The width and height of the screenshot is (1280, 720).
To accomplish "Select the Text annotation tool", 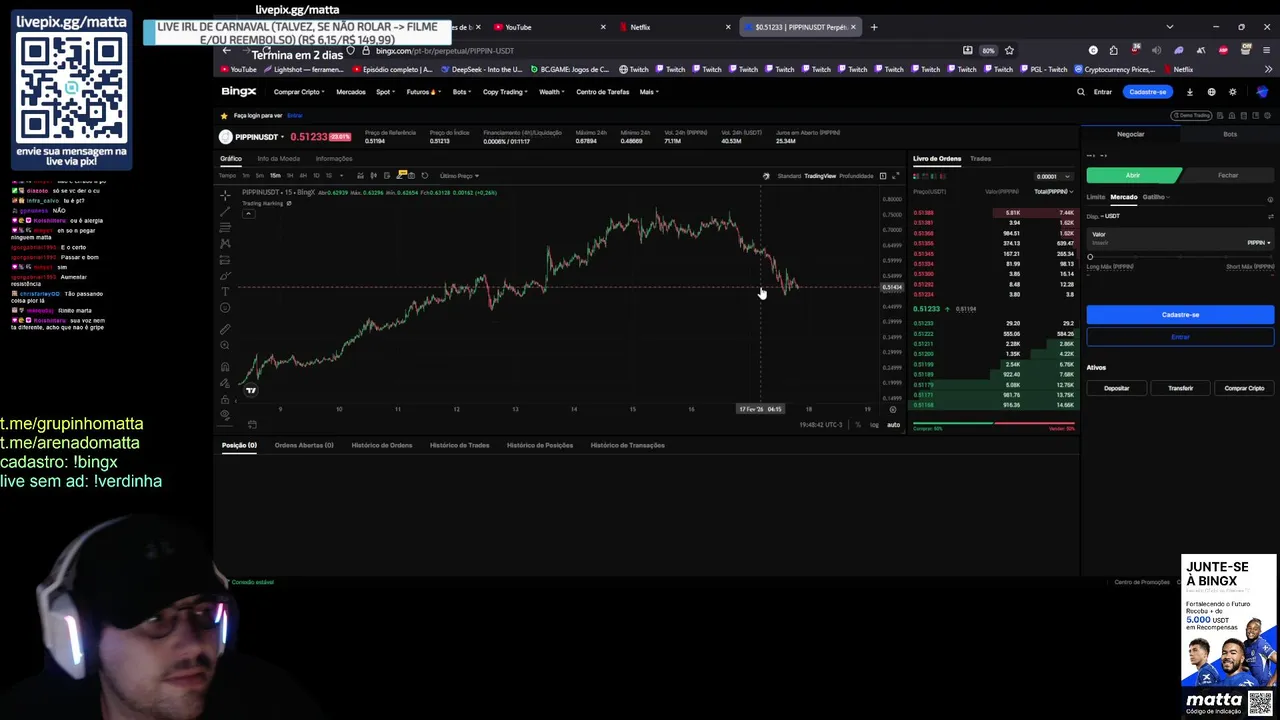I will 225,292.
